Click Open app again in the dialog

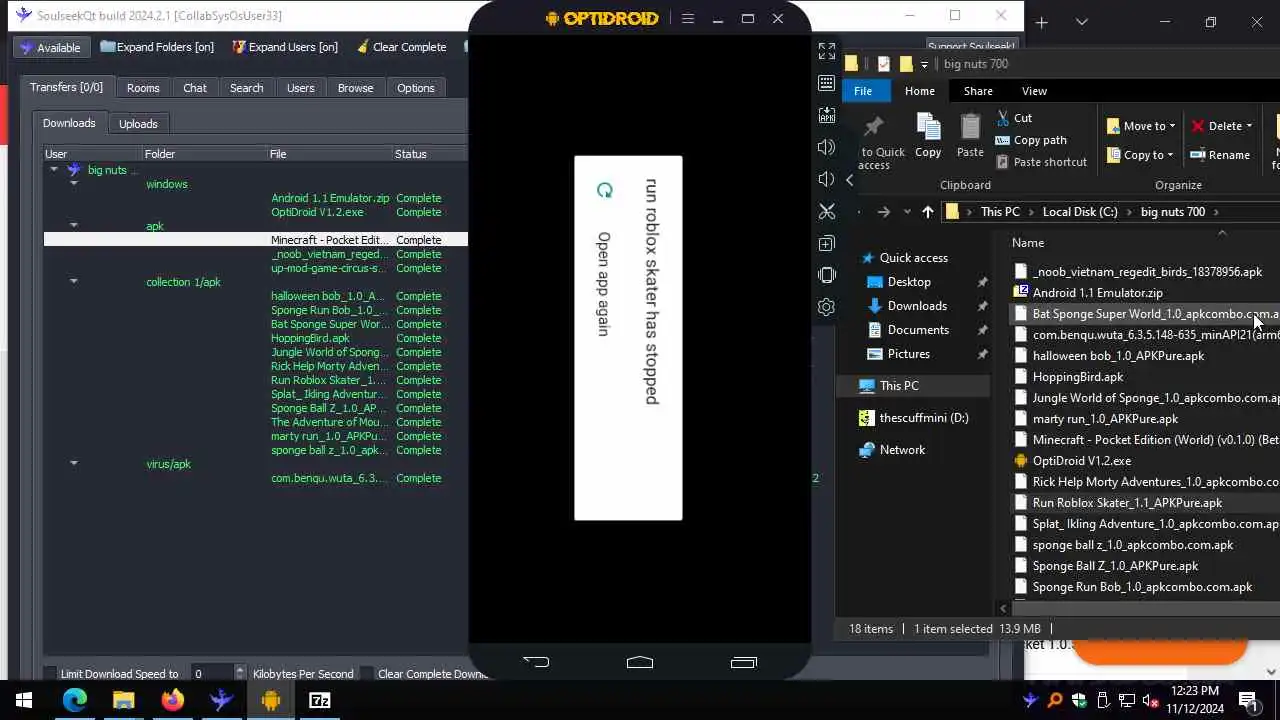pyautogui.click(x=603, y=284)
